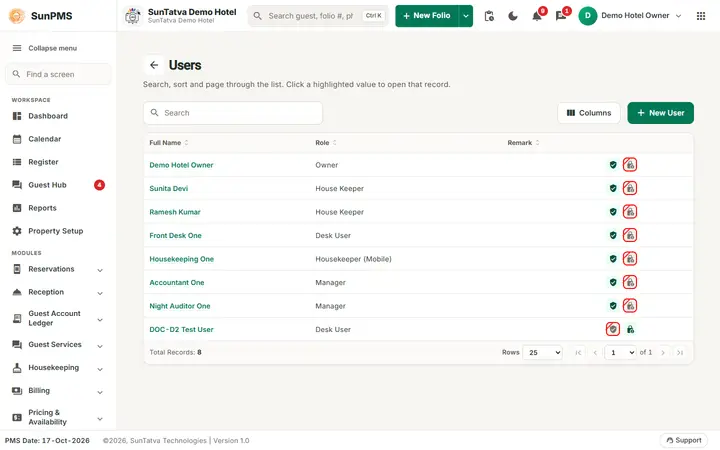The height and width of the screenshot is (450, 720).
Task: Toggle active shield for DOC-D2 Test User
Action: point(613,329)
